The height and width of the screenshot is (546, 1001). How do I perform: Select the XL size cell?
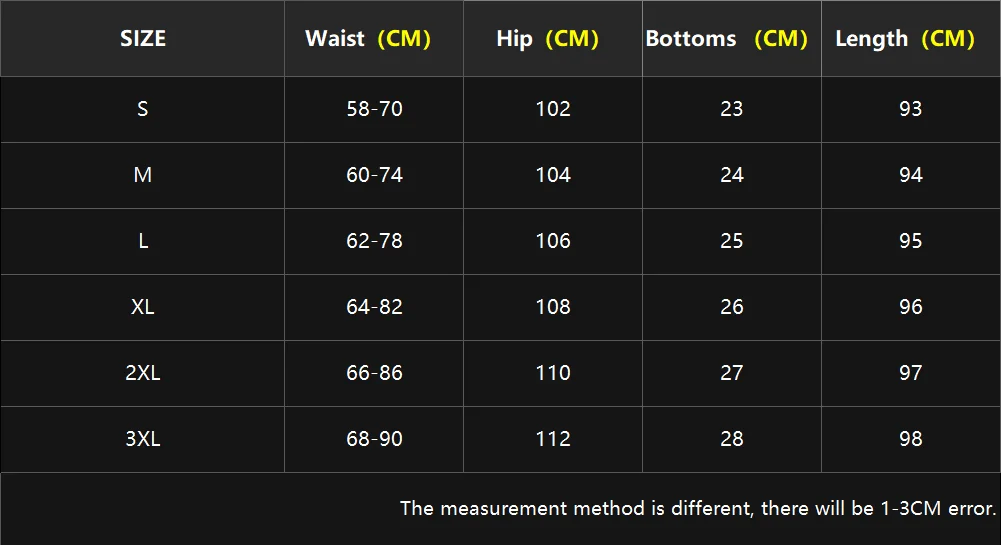[143, 307]
